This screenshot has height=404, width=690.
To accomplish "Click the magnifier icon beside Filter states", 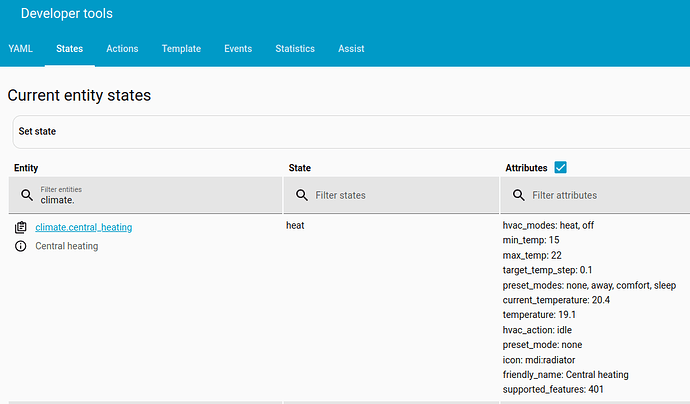I will pyautogui.click(x=301, y=195).
